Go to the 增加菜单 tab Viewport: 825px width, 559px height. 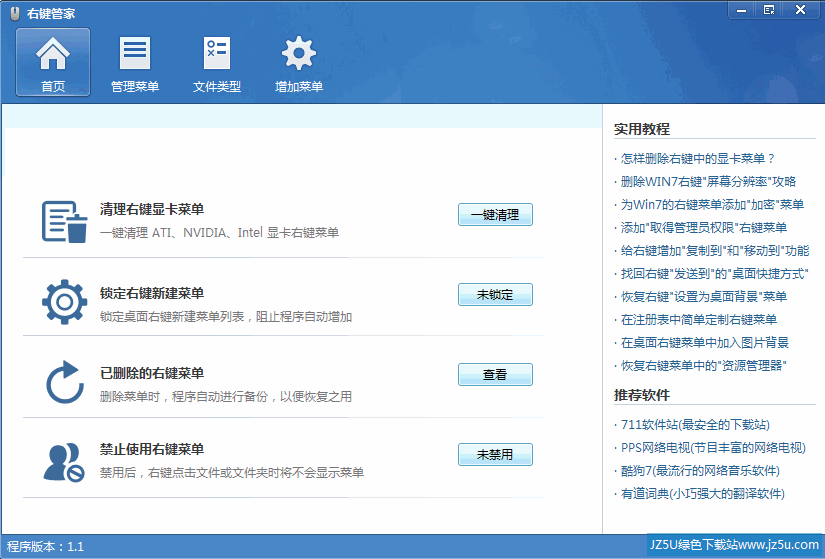(299, 62)
